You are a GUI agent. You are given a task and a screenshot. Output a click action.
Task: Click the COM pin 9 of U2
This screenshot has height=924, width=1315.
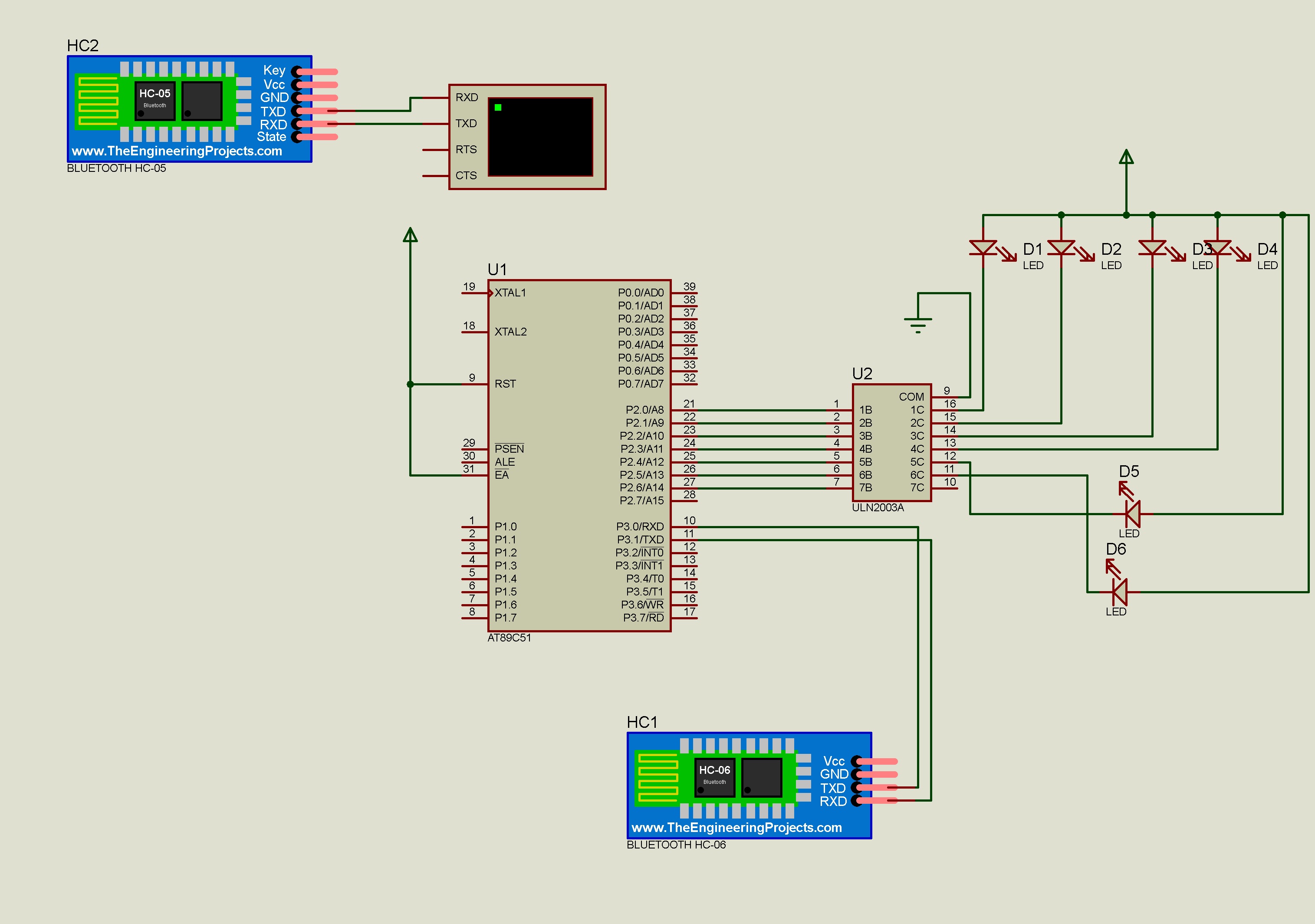click(945, 396)
